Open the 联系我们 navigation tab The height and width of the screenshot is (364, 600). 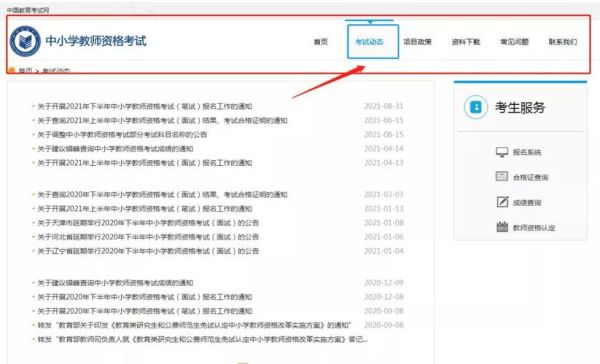coord(562,42)
